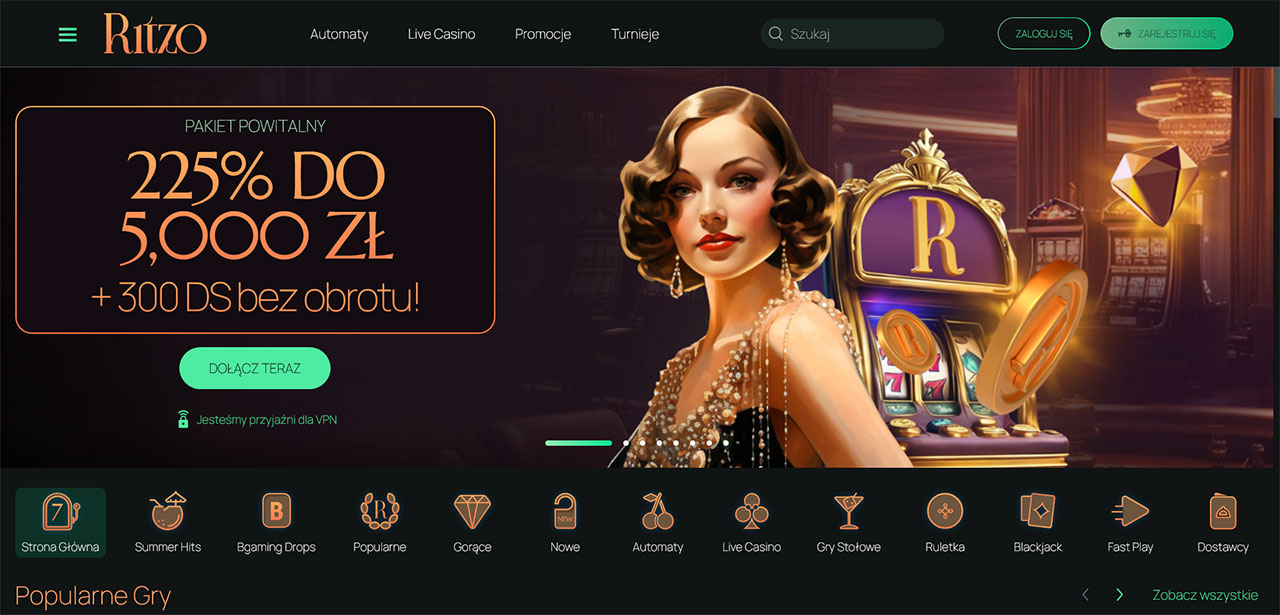Viewport: 1280px width, 615px height.
Task: Click the Szukaj search field
Action: (x=852, y=34)
